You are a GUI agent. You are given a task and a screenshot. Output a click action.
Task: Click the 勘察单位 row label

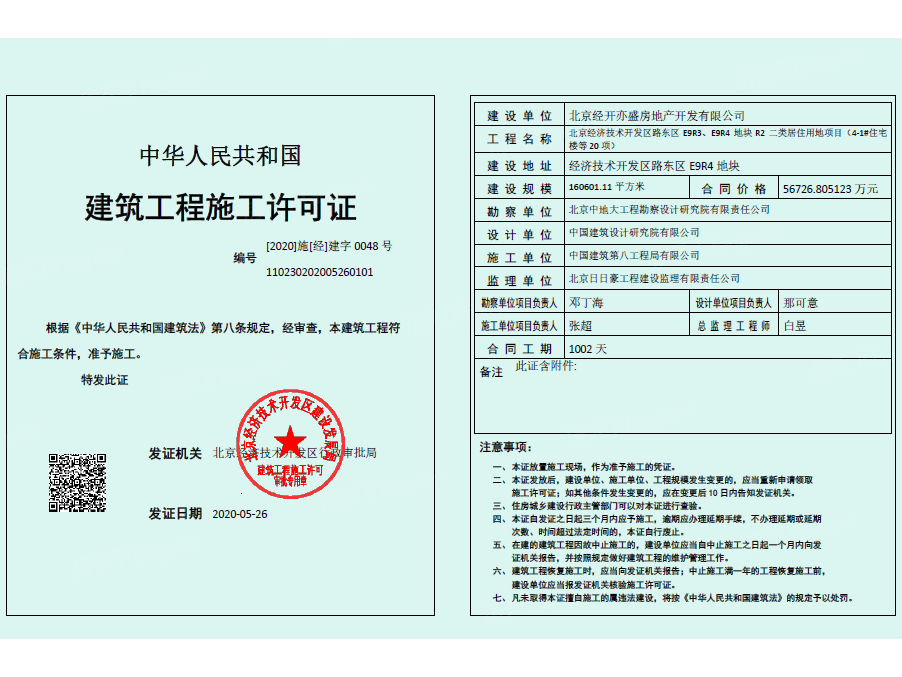point(519,212)
